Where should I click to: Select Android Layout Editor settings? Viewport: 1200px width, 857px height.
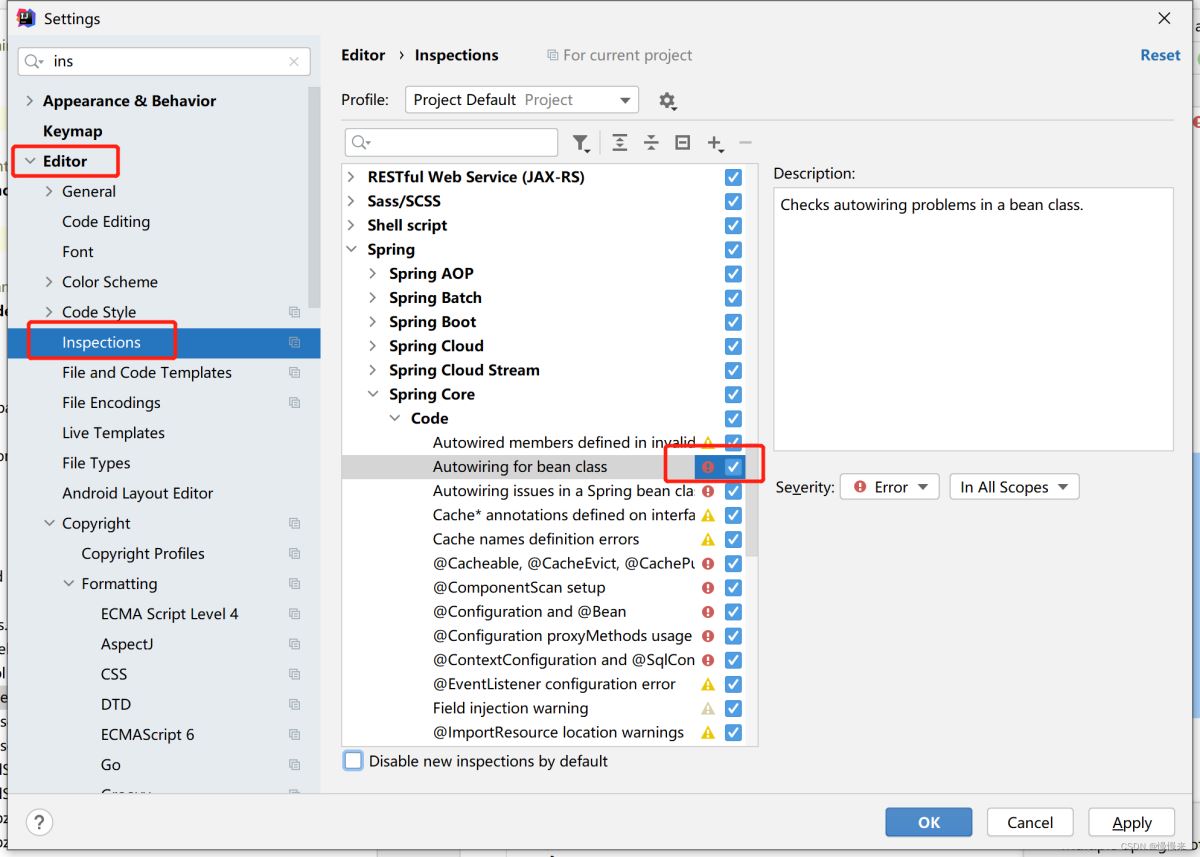(138, 493)
